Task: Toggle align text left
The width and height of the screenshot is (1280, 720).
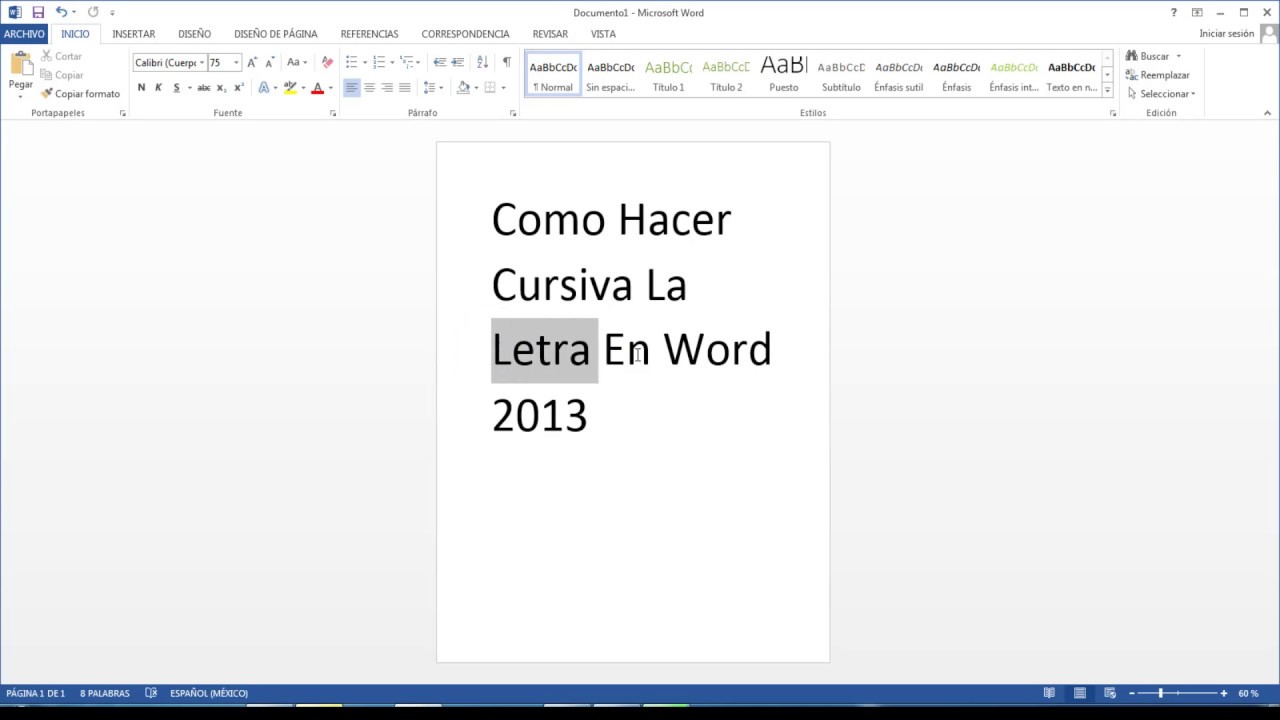Action: coord(351,88)
